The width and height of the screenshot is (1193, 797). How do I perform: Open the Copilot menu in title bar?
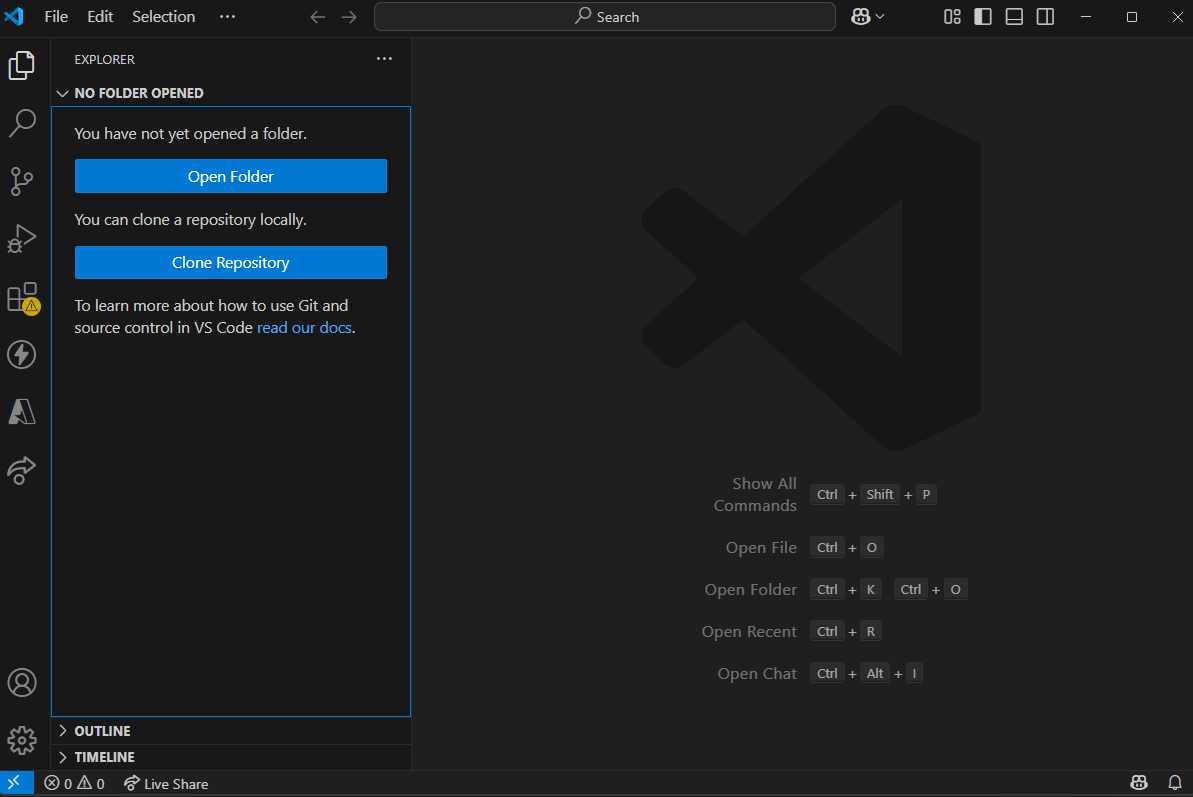click(867, 17)
